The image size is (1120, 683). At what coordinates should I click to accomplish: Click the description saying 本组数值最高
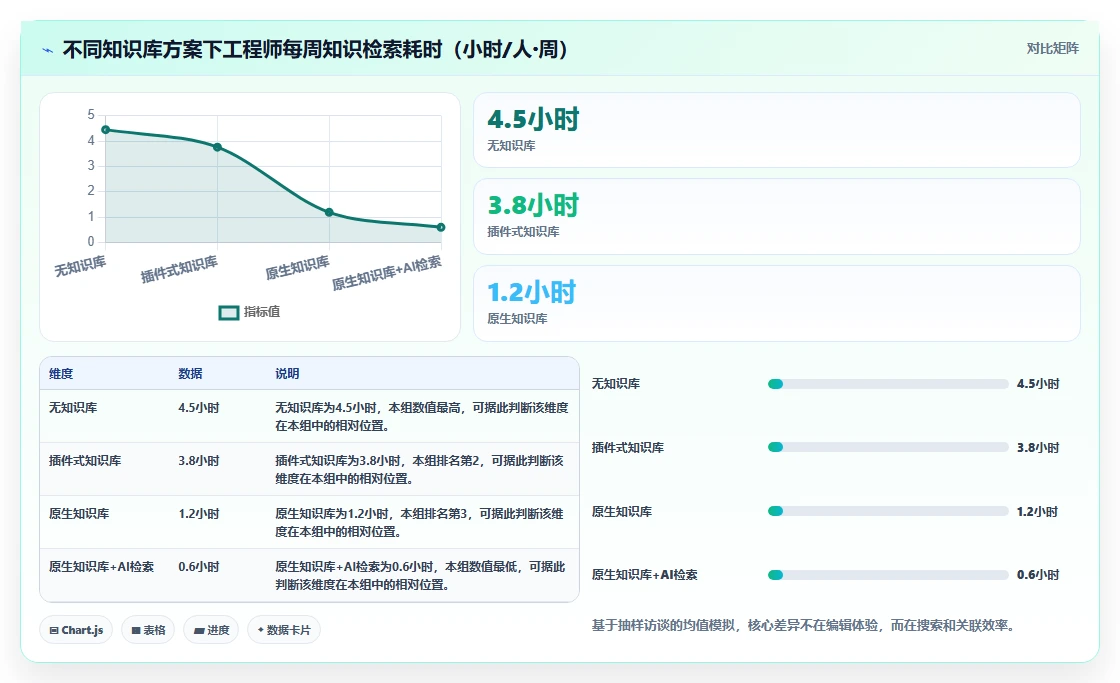click(422, 417)
